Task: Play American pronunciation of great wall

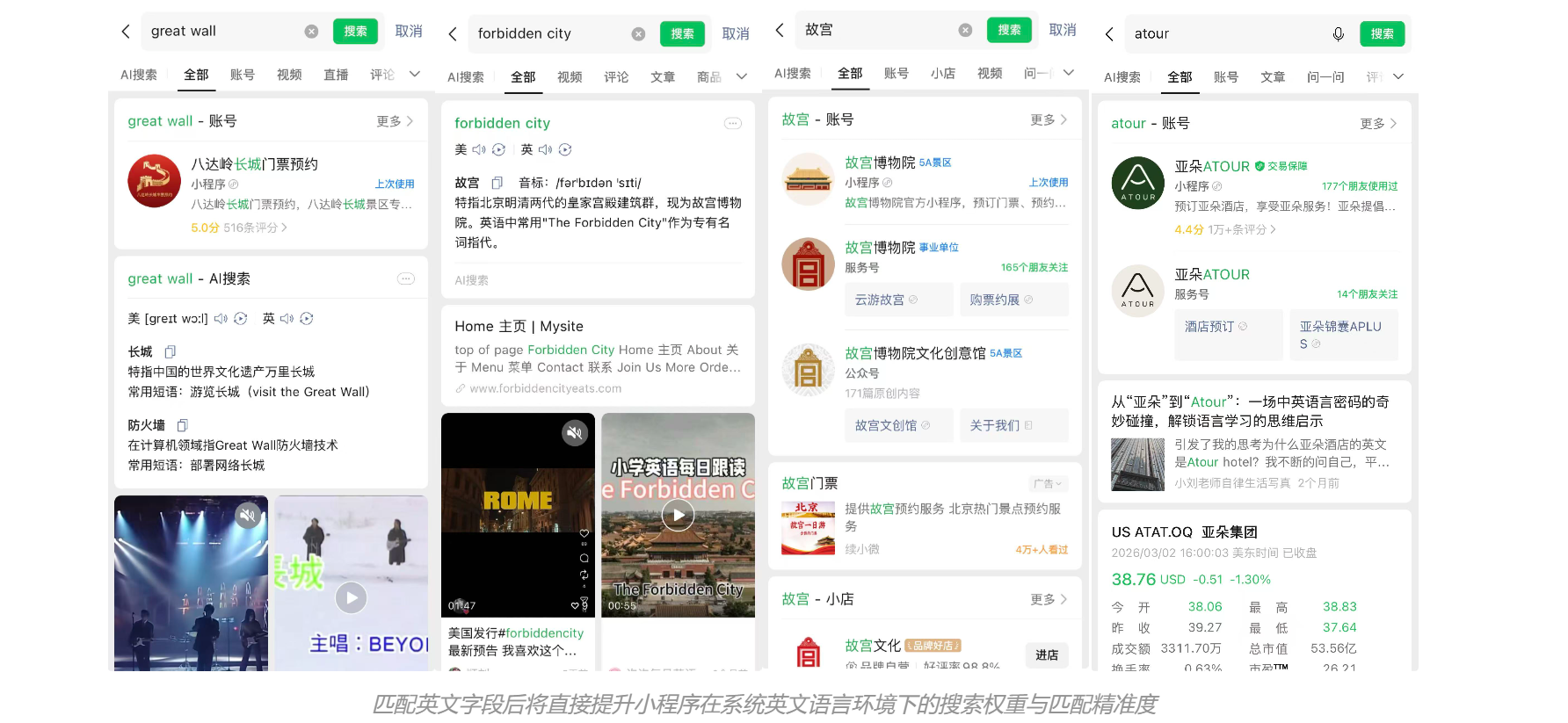Action: click(x=221, y=319)
